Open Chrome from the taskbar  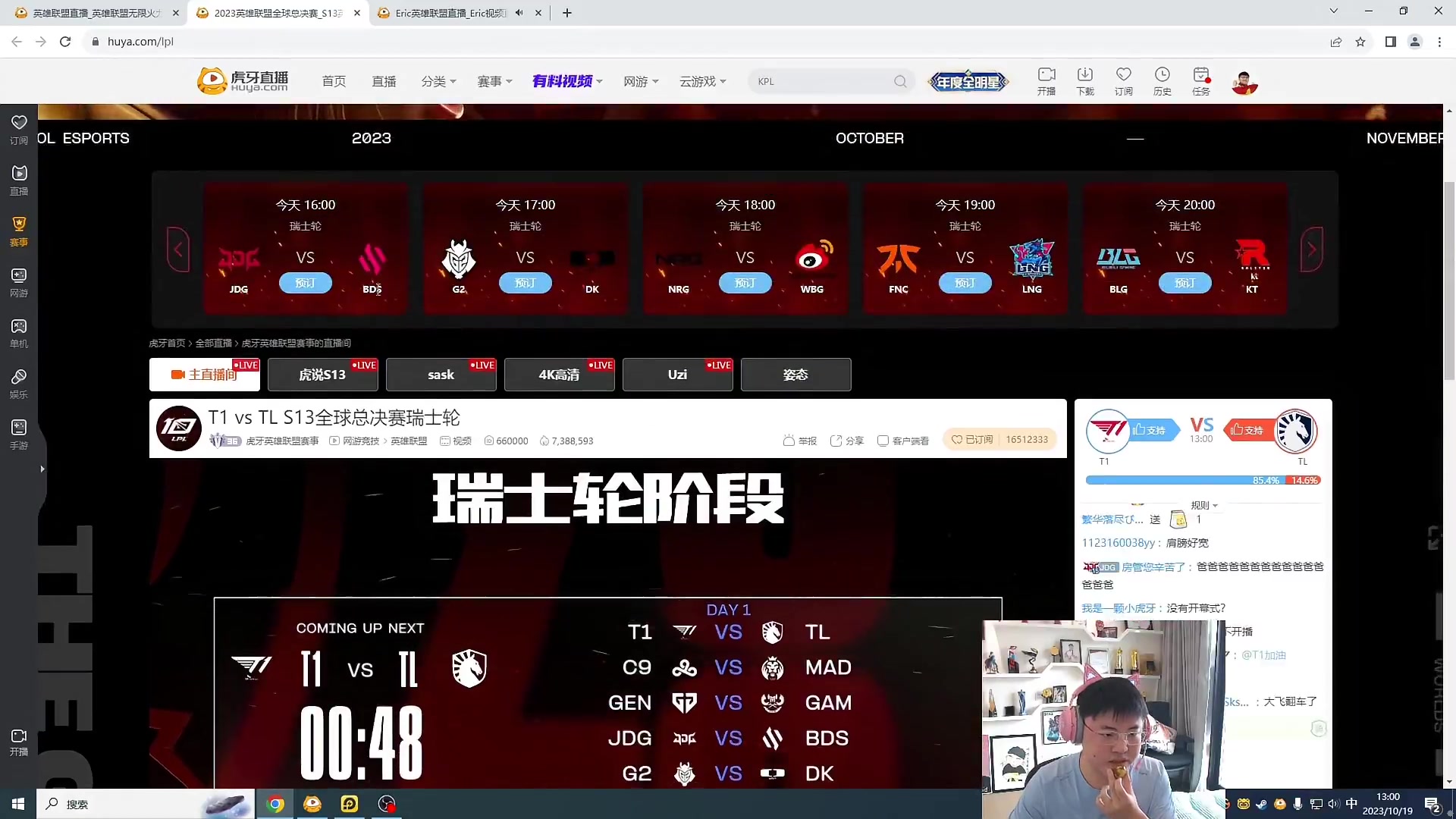coord(276,804)
